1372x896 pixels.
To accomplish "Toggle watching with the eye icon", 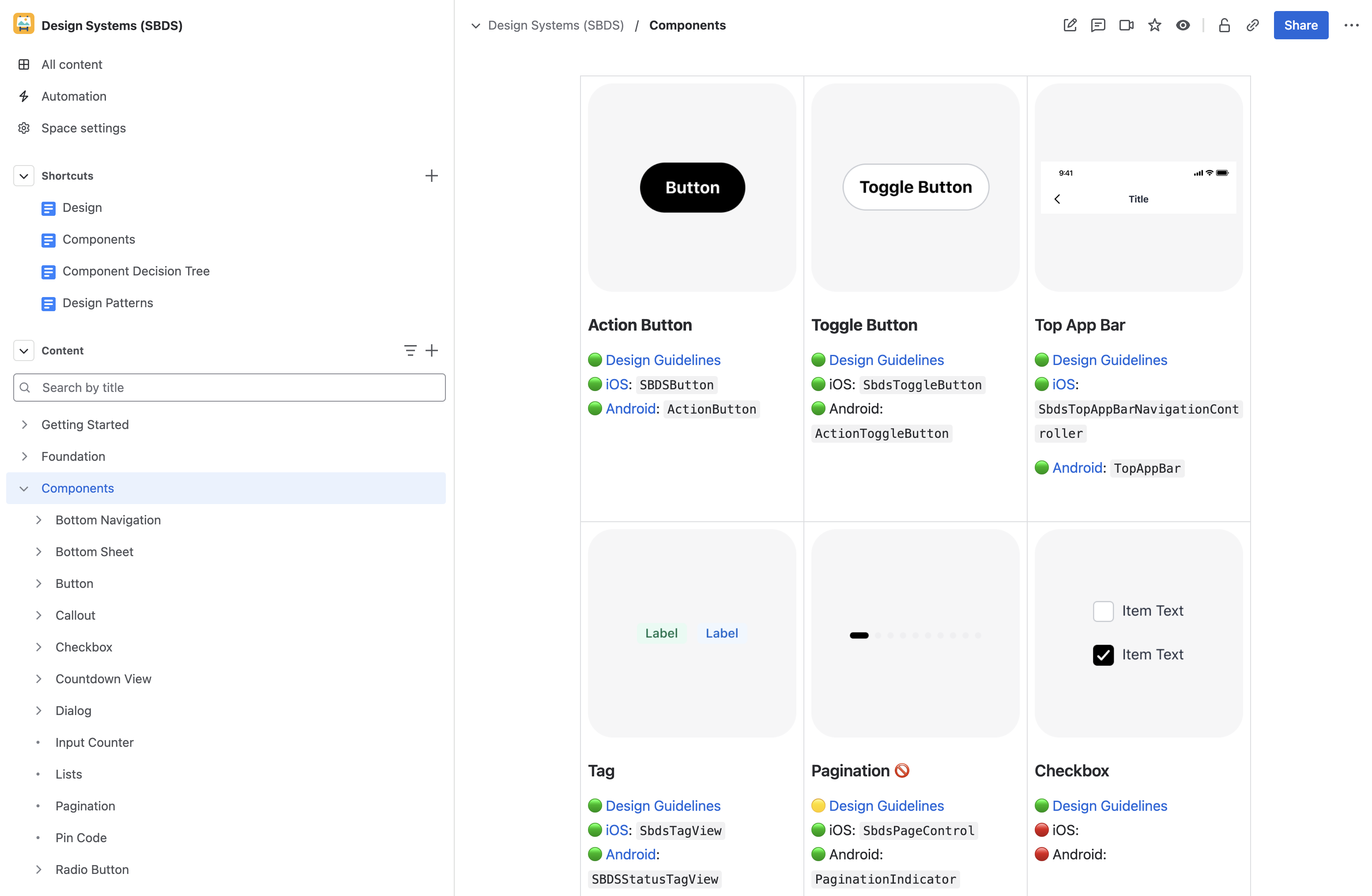I will (x=1183, y=25).
